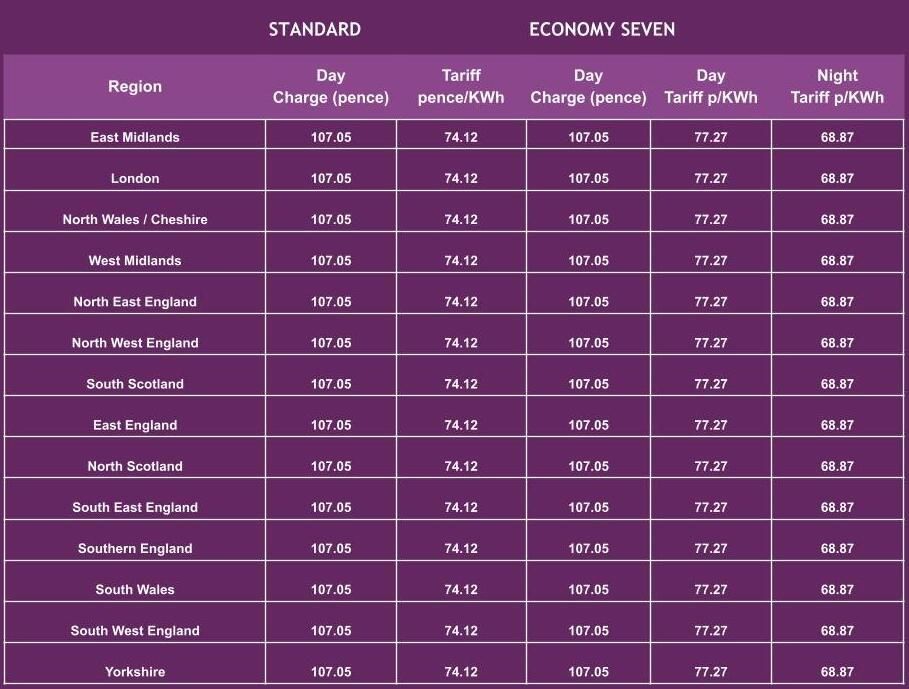This screenshot has width=909, height=689.
Task: Click the South Scotland region cell
Action: (x=135, y=383)
